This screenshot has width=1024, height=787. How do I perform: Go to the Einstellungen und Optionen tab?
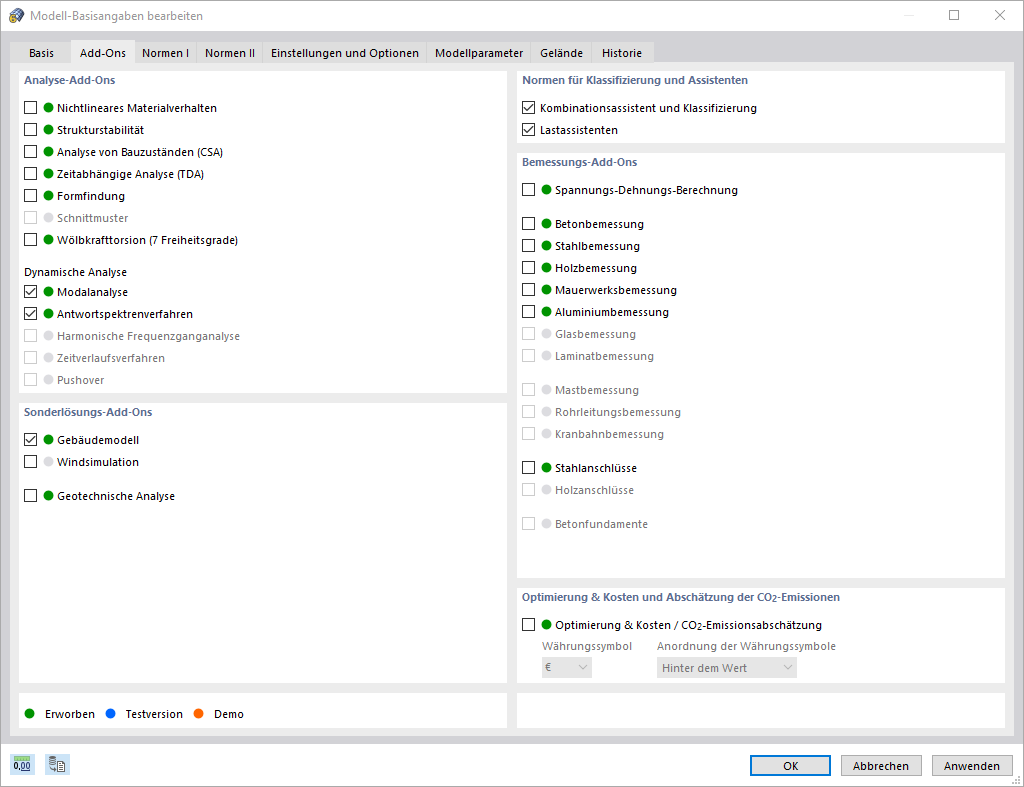[x=345, y=53]
